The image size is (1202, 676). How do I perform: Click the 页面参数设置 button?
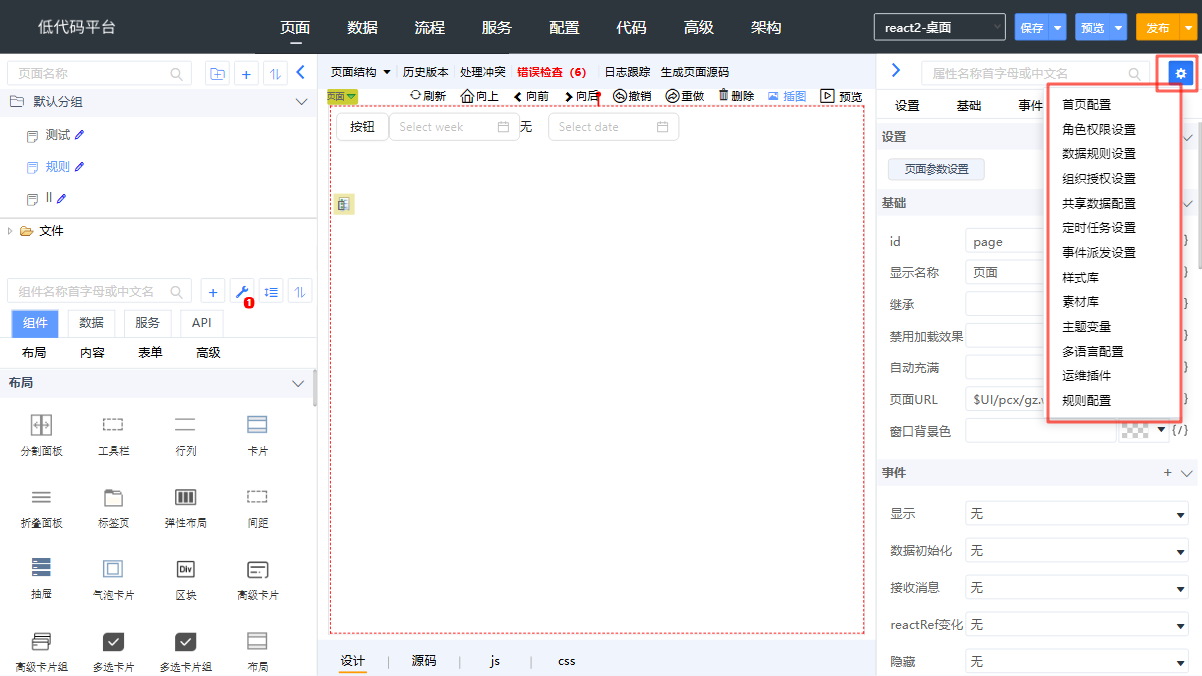coord(936,169)
